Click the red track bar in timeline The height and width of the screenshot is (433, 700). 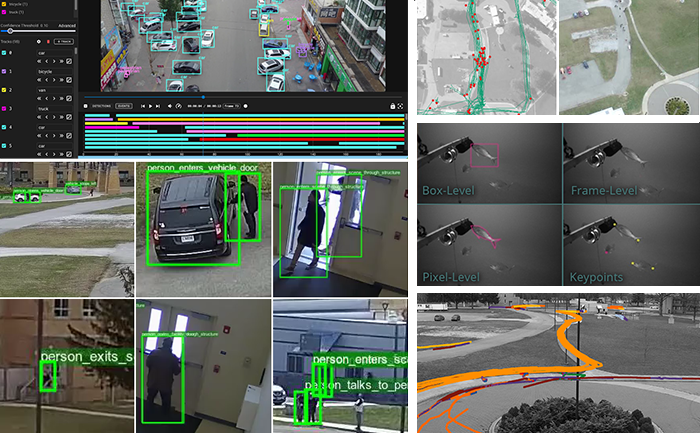click(302, 140)
